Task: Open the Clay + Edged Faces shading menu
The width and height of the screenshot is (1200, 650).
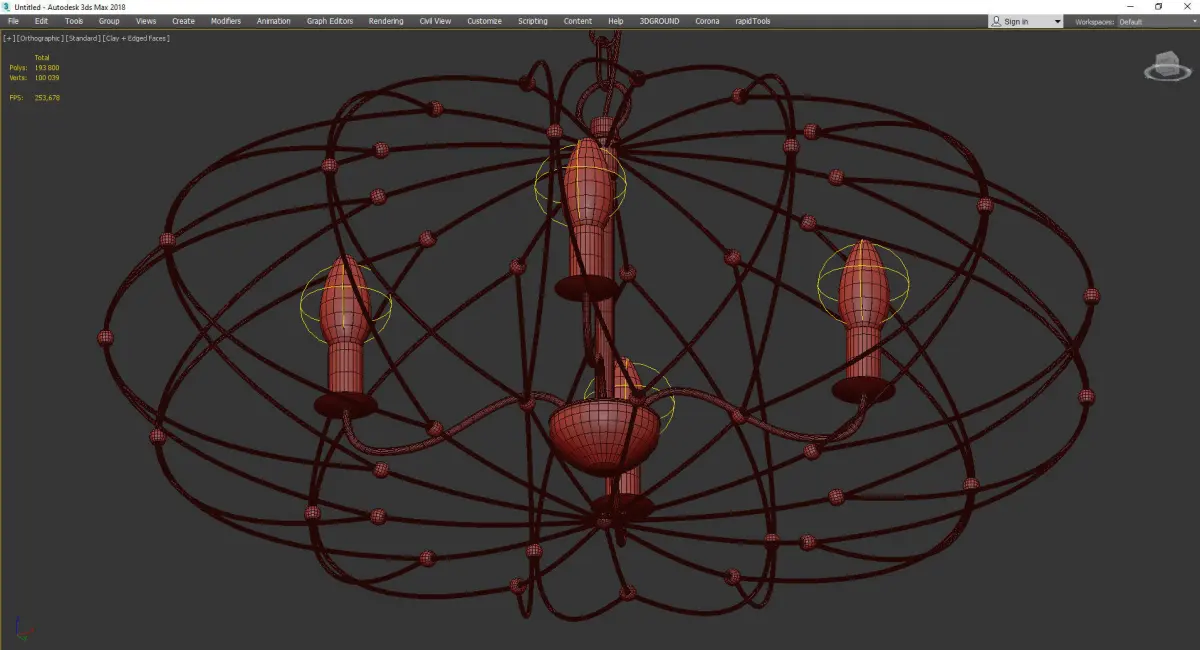Action: pos(136,38)
